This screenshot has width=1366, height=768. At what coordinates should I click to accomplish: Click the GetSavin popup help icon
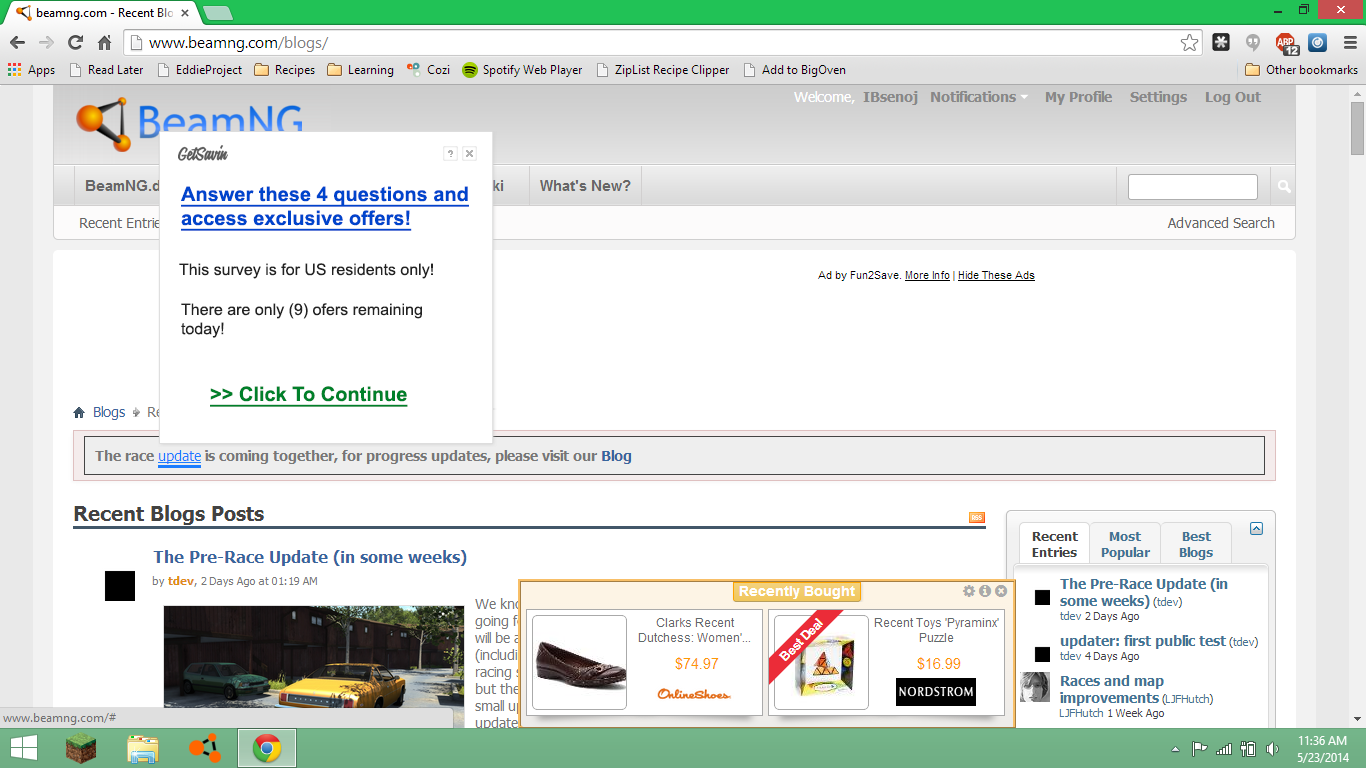(x=450, y=153)
